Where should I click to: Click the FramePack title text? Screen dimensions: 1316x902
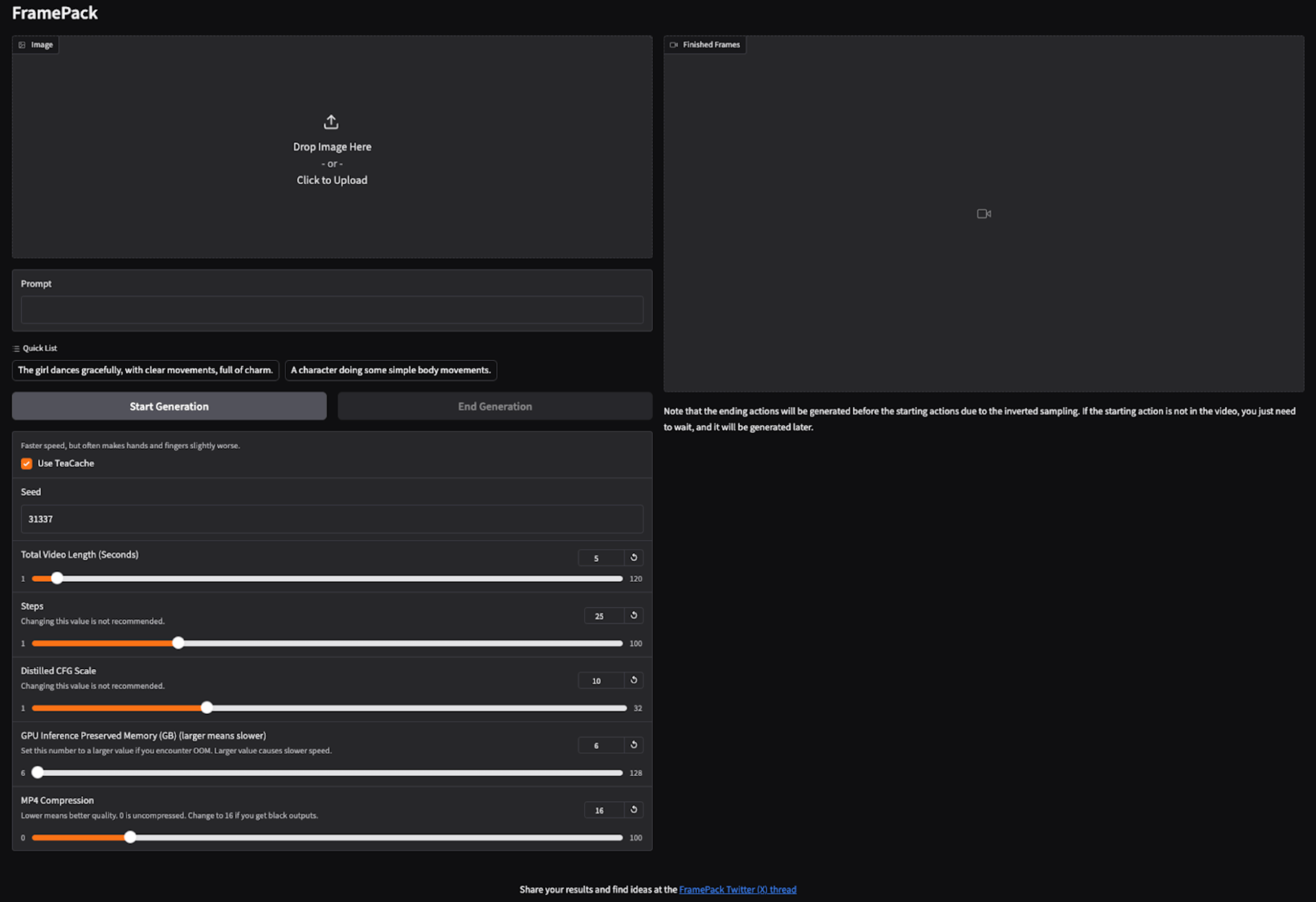click(x=55, y=13)
